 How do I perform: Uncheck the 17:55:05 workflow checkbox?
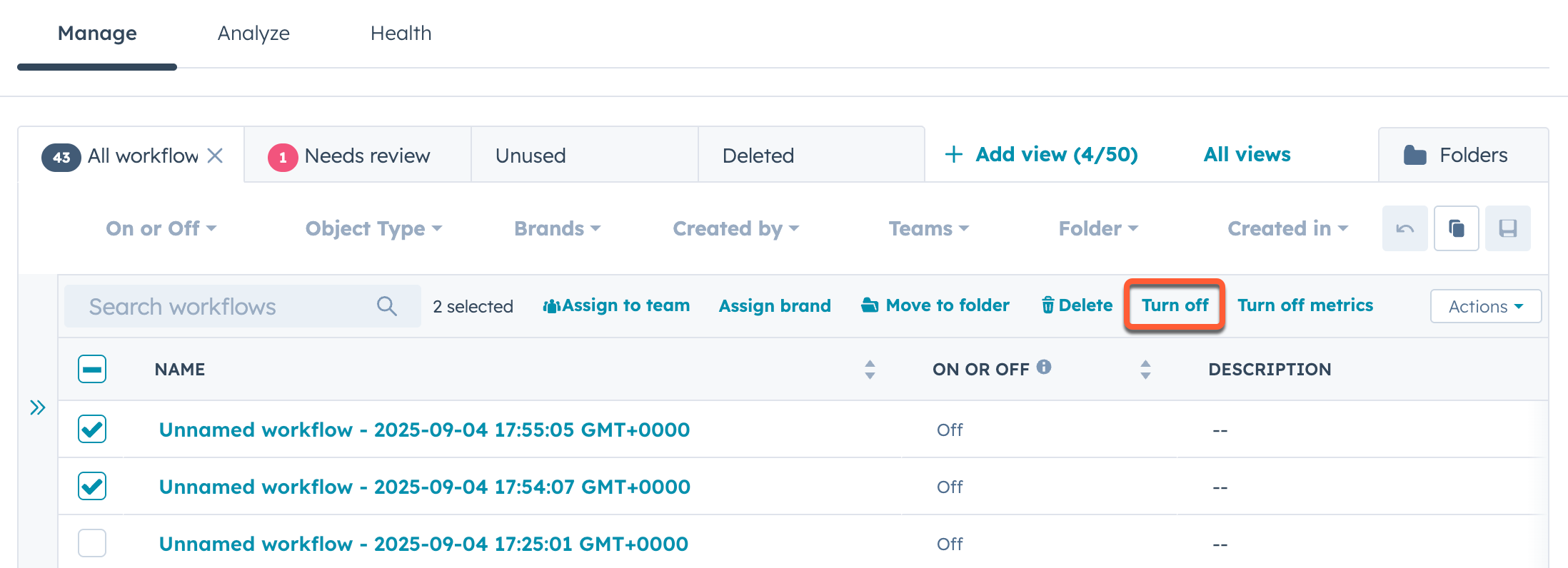coord(92,429)
